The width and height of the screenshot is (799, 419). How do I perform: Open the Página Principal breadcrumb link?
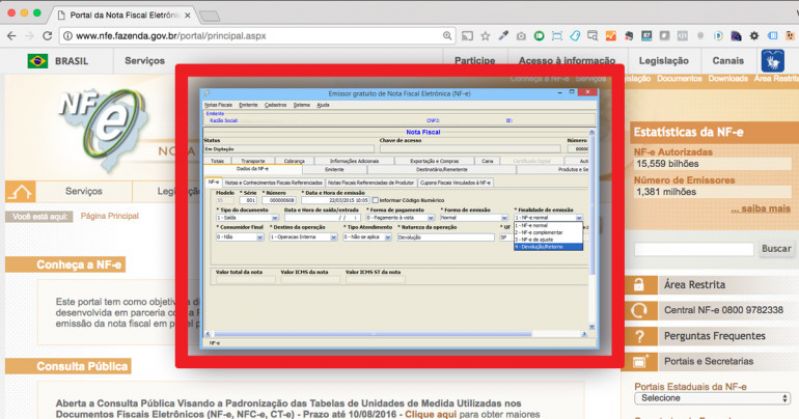coord(110,216)
